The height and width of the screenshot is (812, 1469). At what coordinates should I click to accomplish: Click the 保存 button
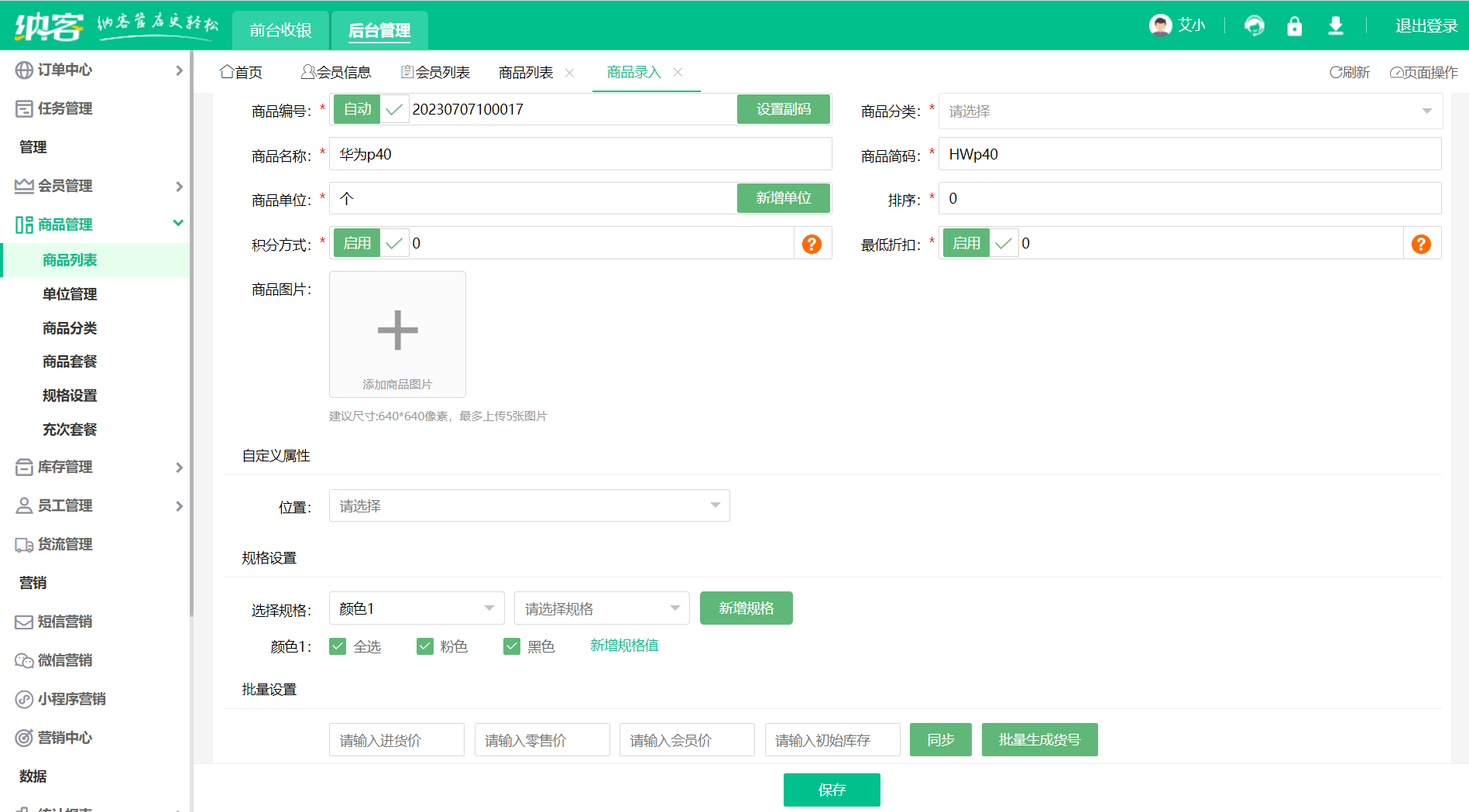point(832,790)
